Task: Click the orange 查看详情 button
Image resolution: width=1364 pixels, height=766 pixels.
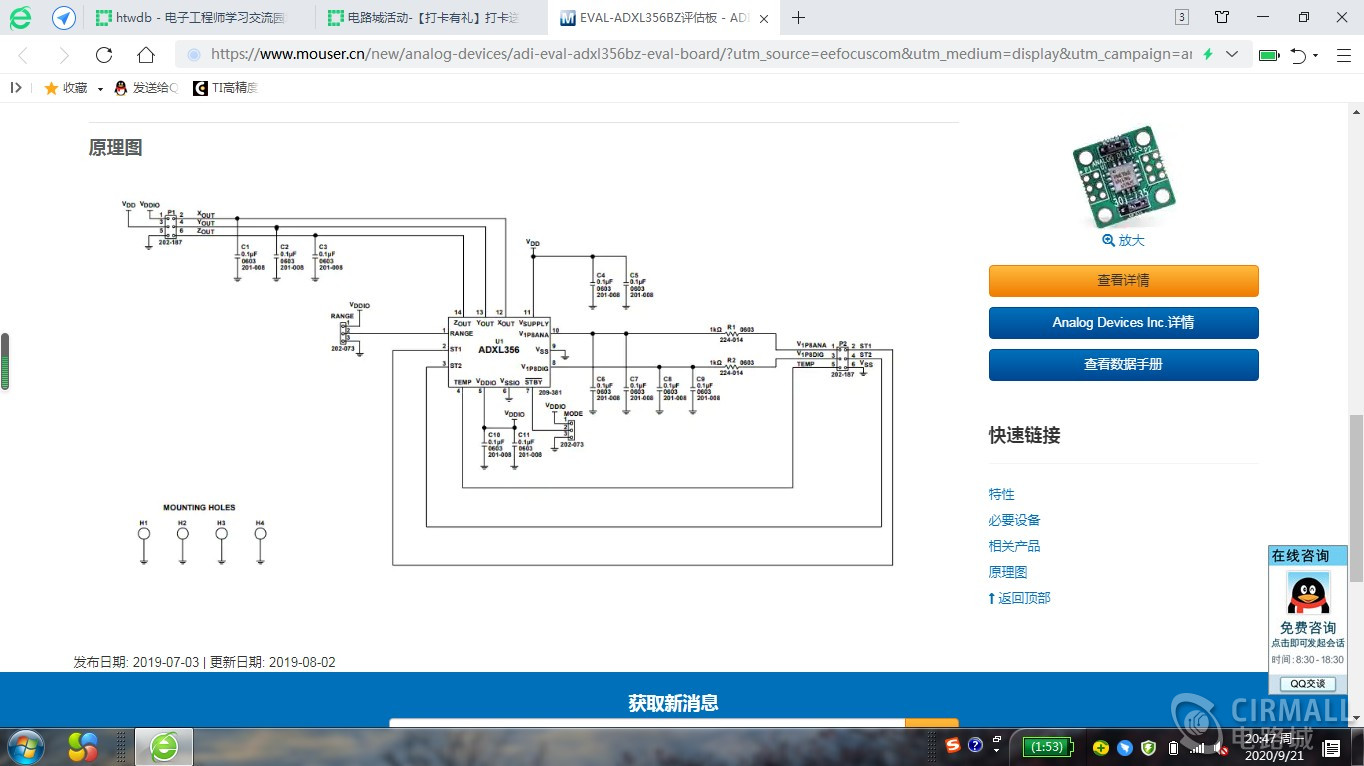Action: tap(1123, 281)
